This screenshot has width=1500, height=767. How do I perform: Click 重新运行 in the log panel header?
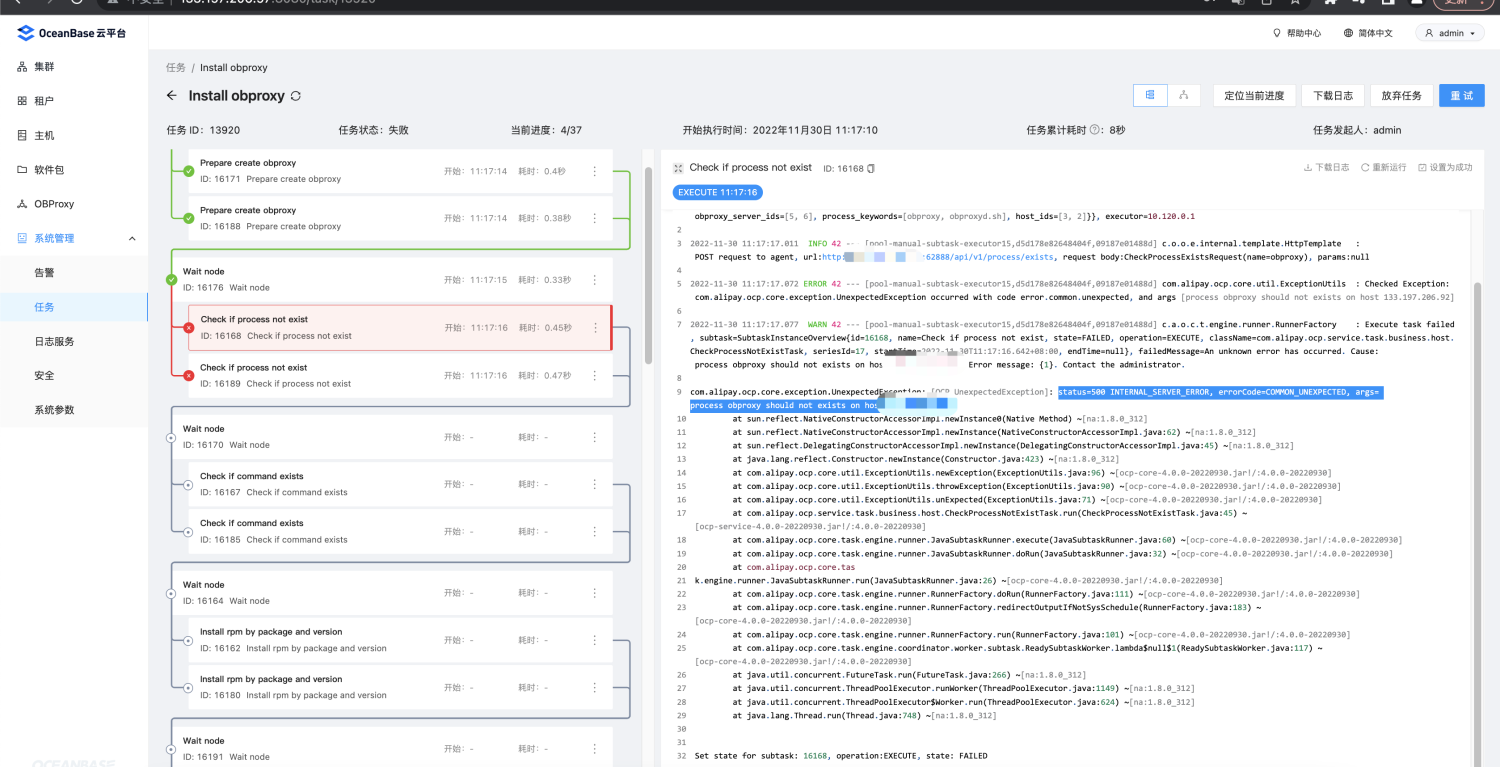pos(1384,168)
